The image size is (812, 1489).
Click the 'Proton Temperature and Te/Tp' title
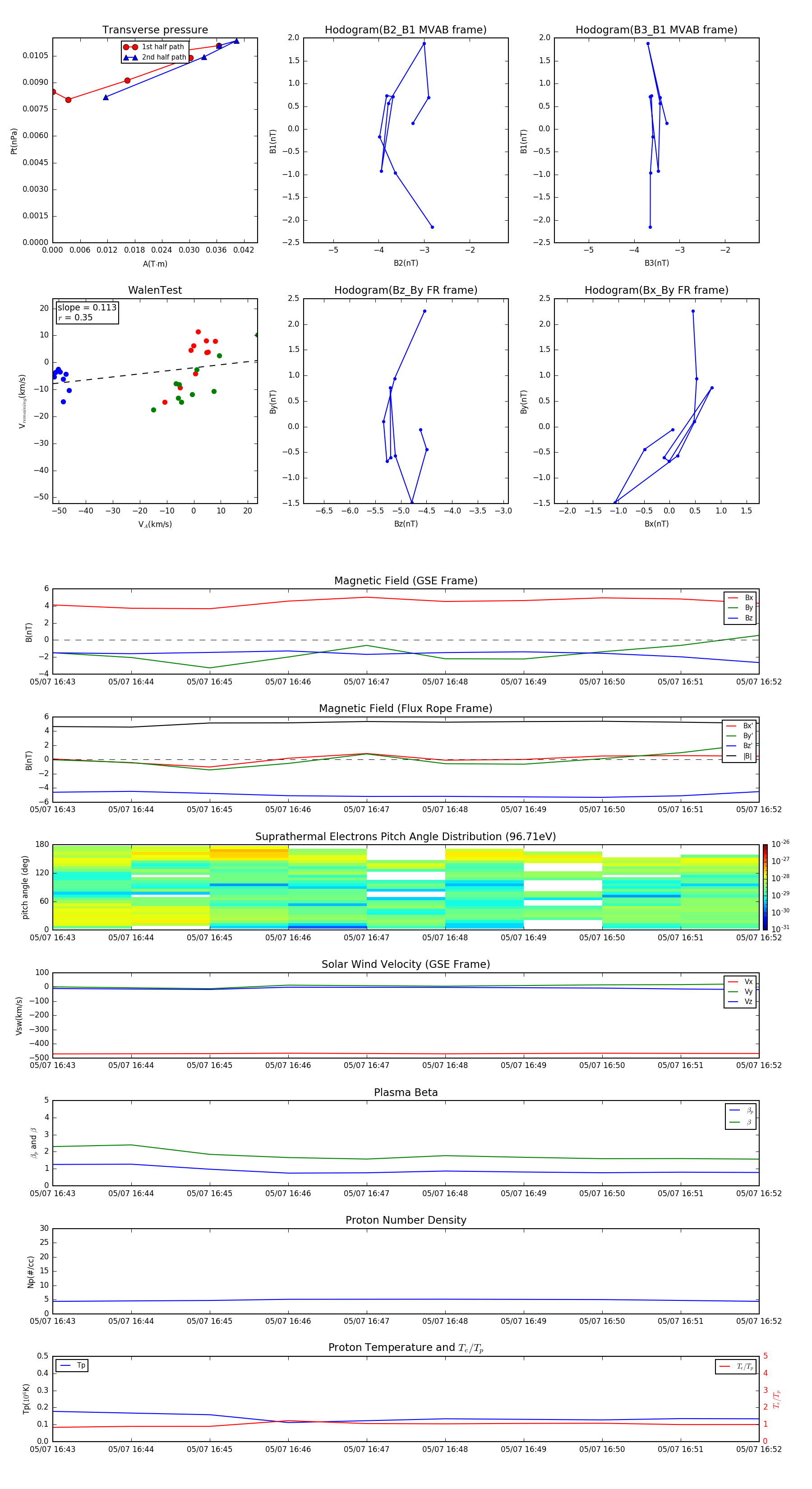coord(406,1348)
